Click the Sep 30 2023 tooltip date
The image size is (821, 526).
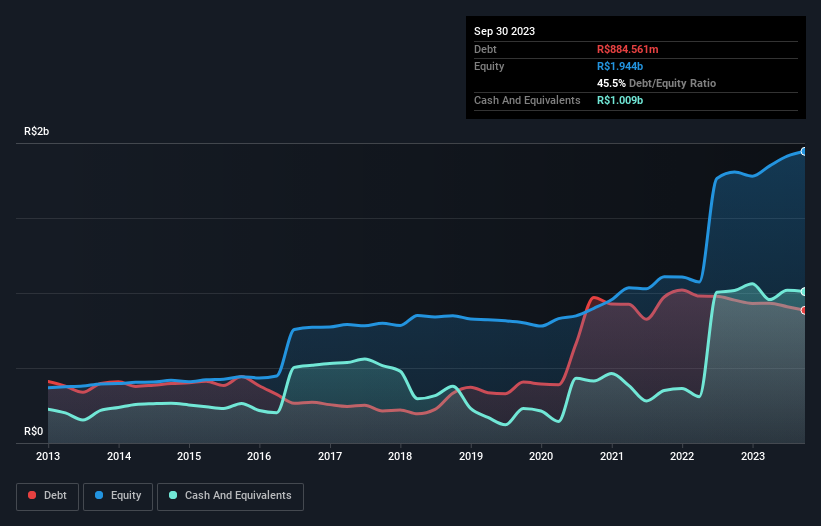pos(504,31)
